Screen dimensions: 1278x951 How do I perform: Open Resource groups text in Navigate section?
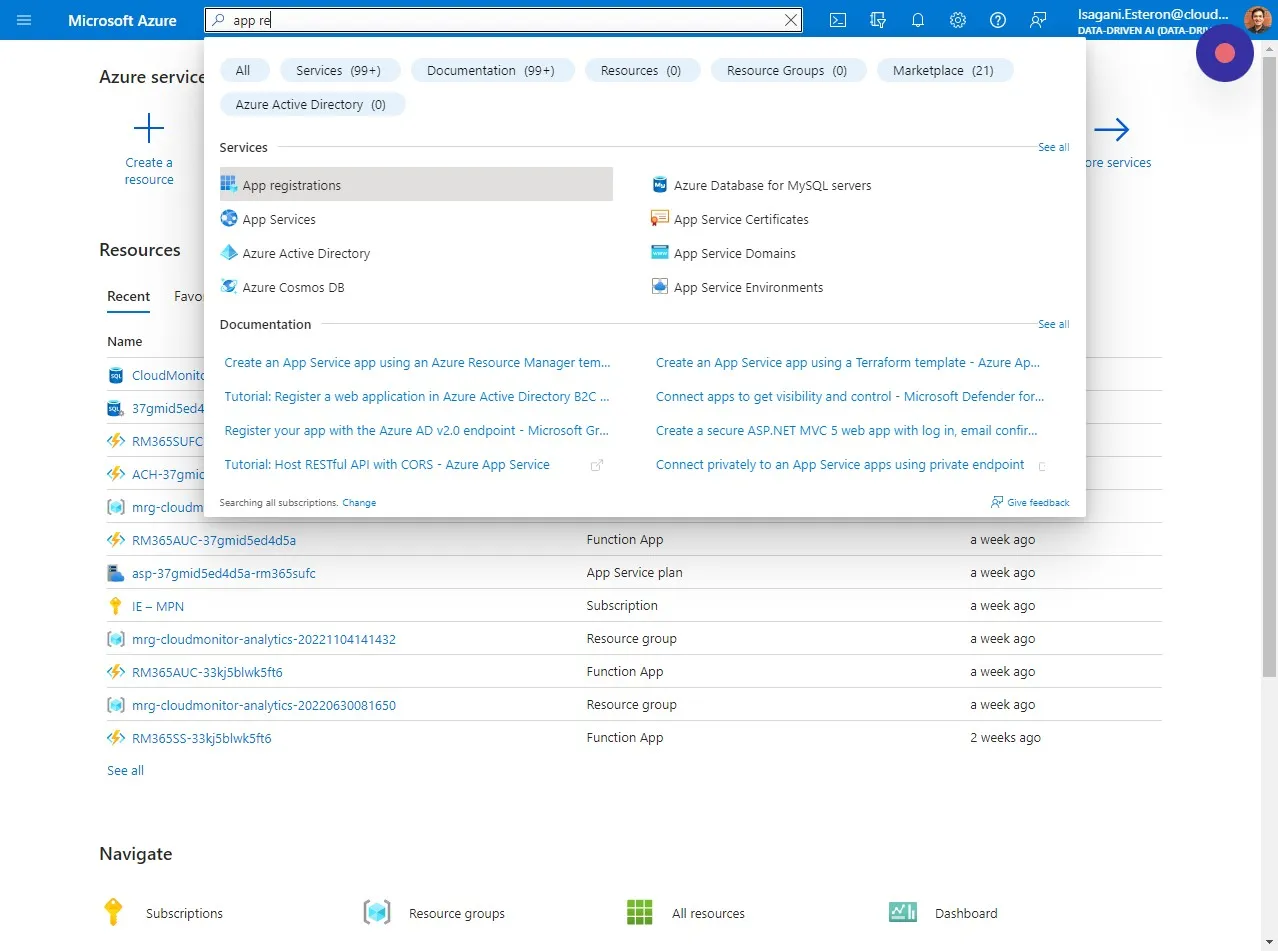(x=457, y=913)
